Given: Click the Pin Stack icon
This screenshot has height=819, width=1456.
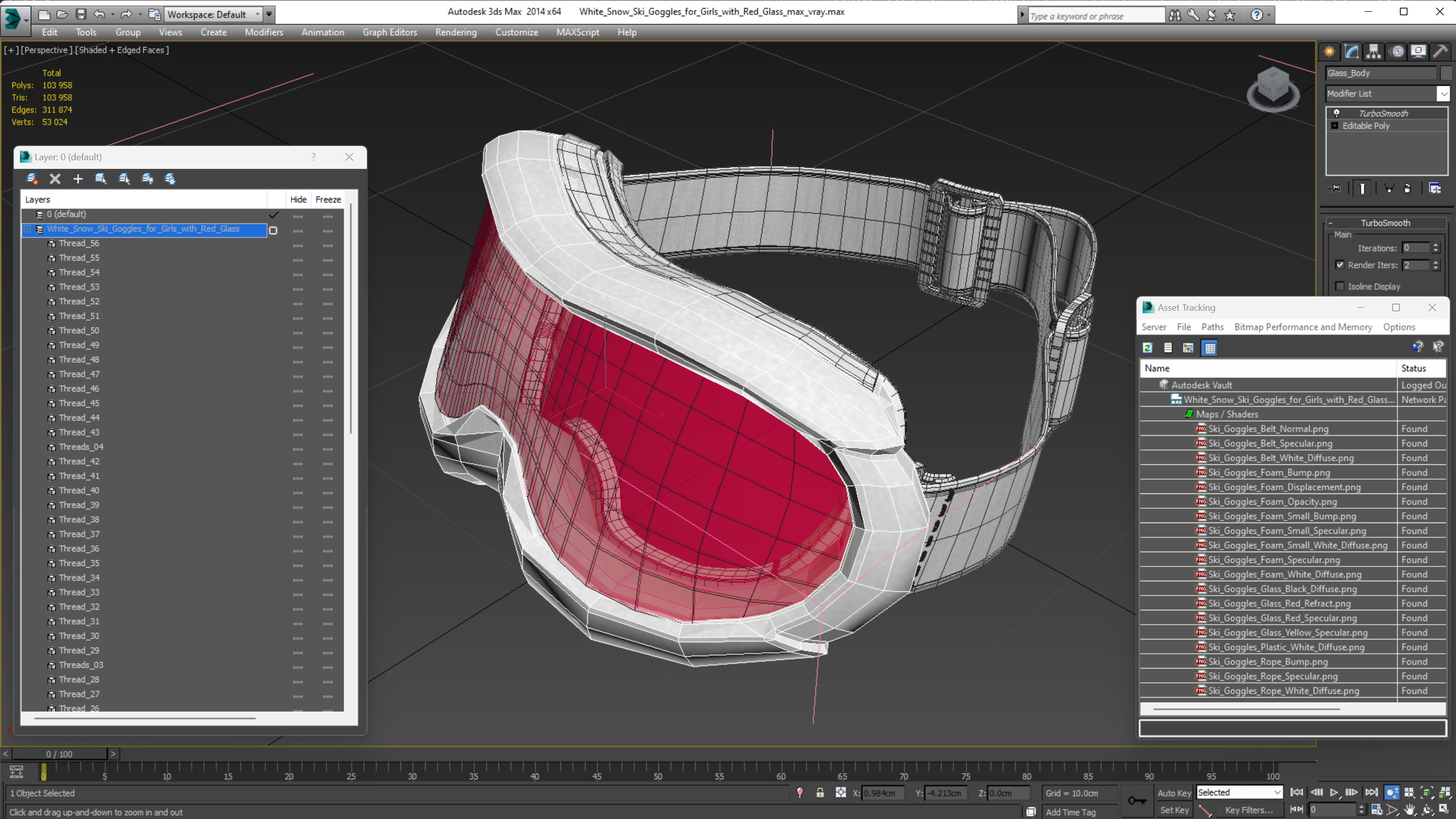Looking at the screenshot, I should point(1336,188).
